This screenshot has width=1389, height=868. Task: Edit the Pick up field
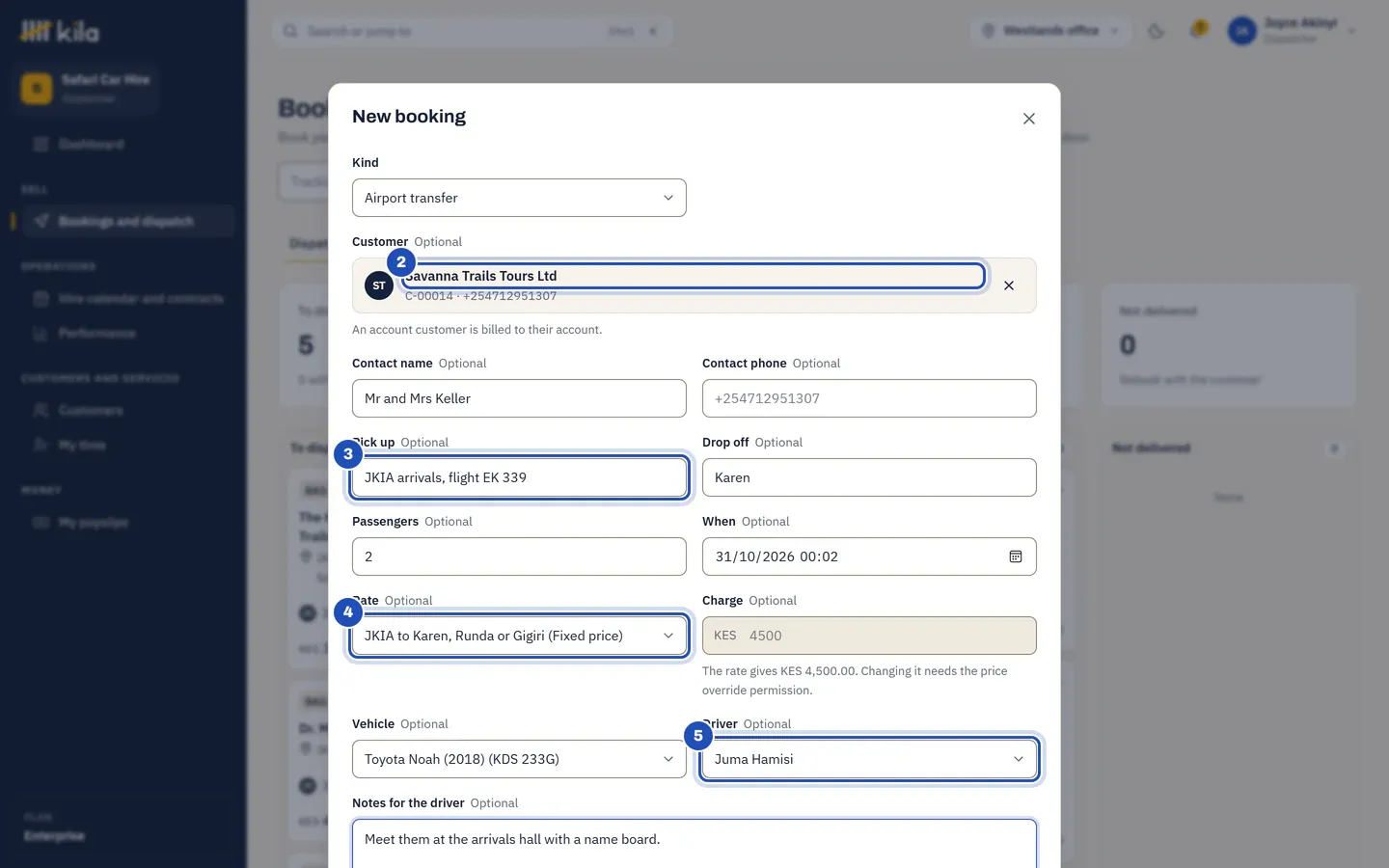coord(519,477)
